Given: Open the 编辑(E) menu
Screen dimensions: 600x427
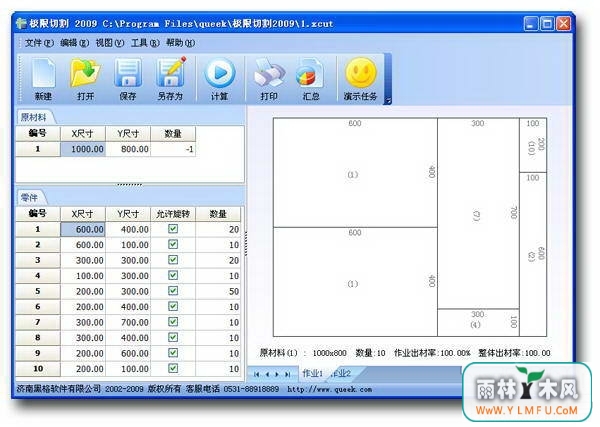Looking at the screenshot, I should [x=75, y=43].
